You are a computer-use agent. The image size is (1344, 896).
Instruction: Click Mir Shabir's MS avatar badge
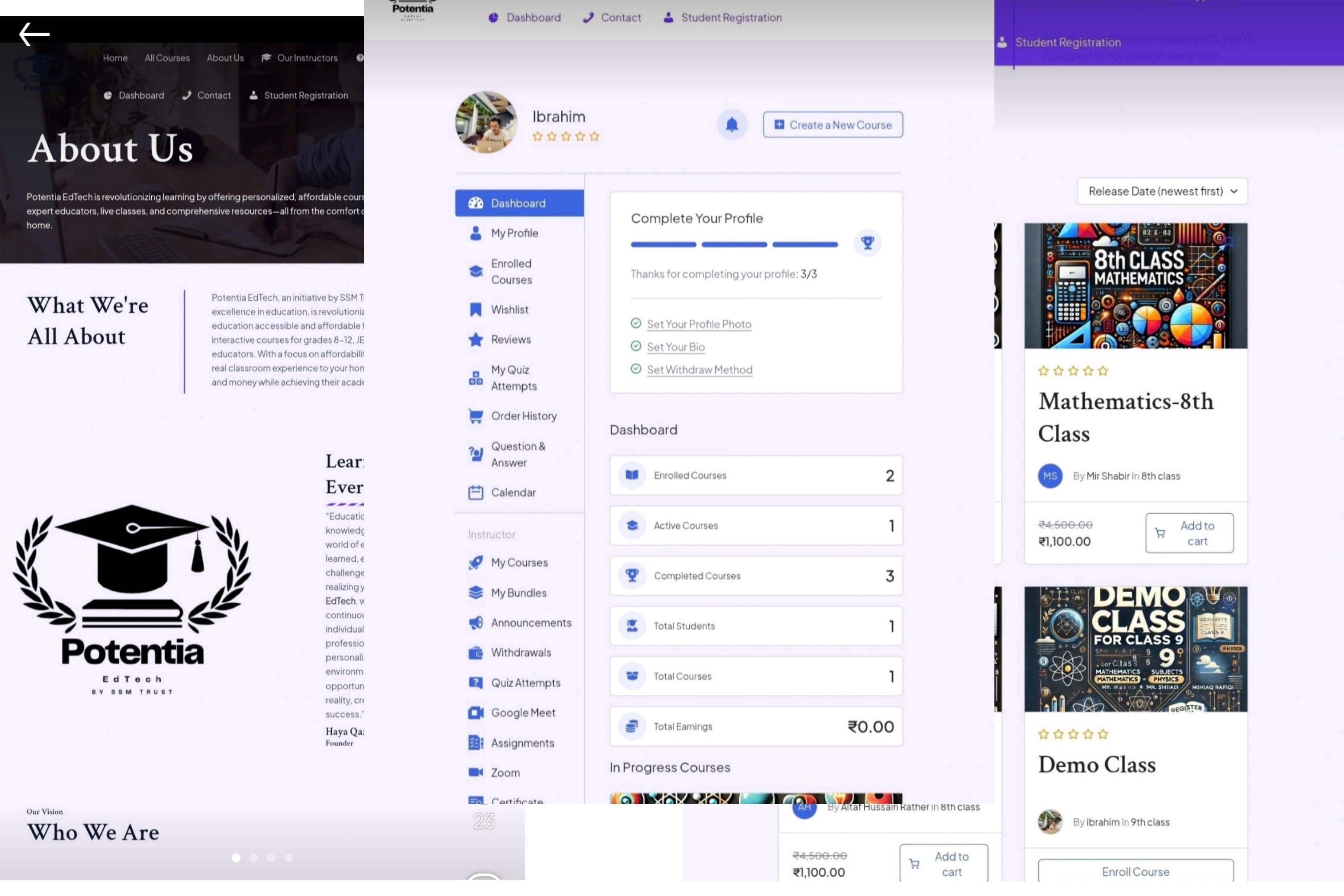[x=1049, y=475]
